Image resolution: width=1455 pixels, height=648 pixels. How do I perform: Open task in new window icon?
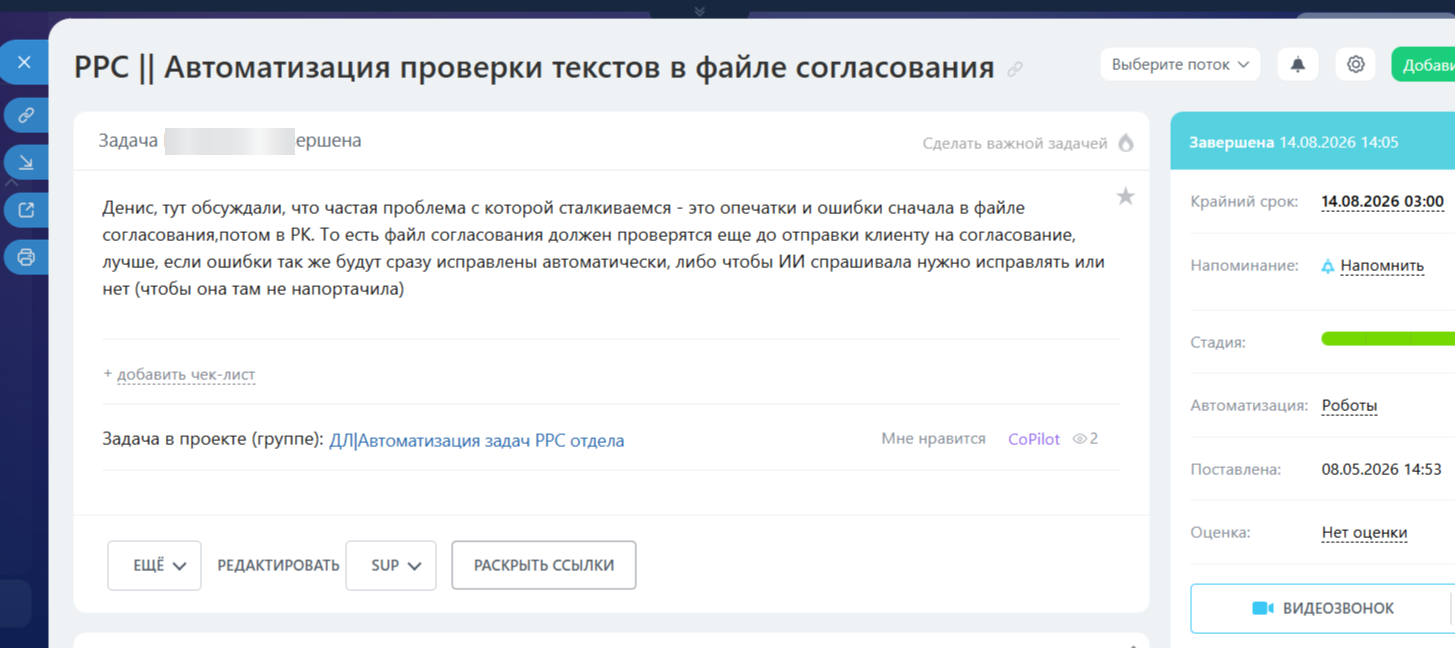26,210
